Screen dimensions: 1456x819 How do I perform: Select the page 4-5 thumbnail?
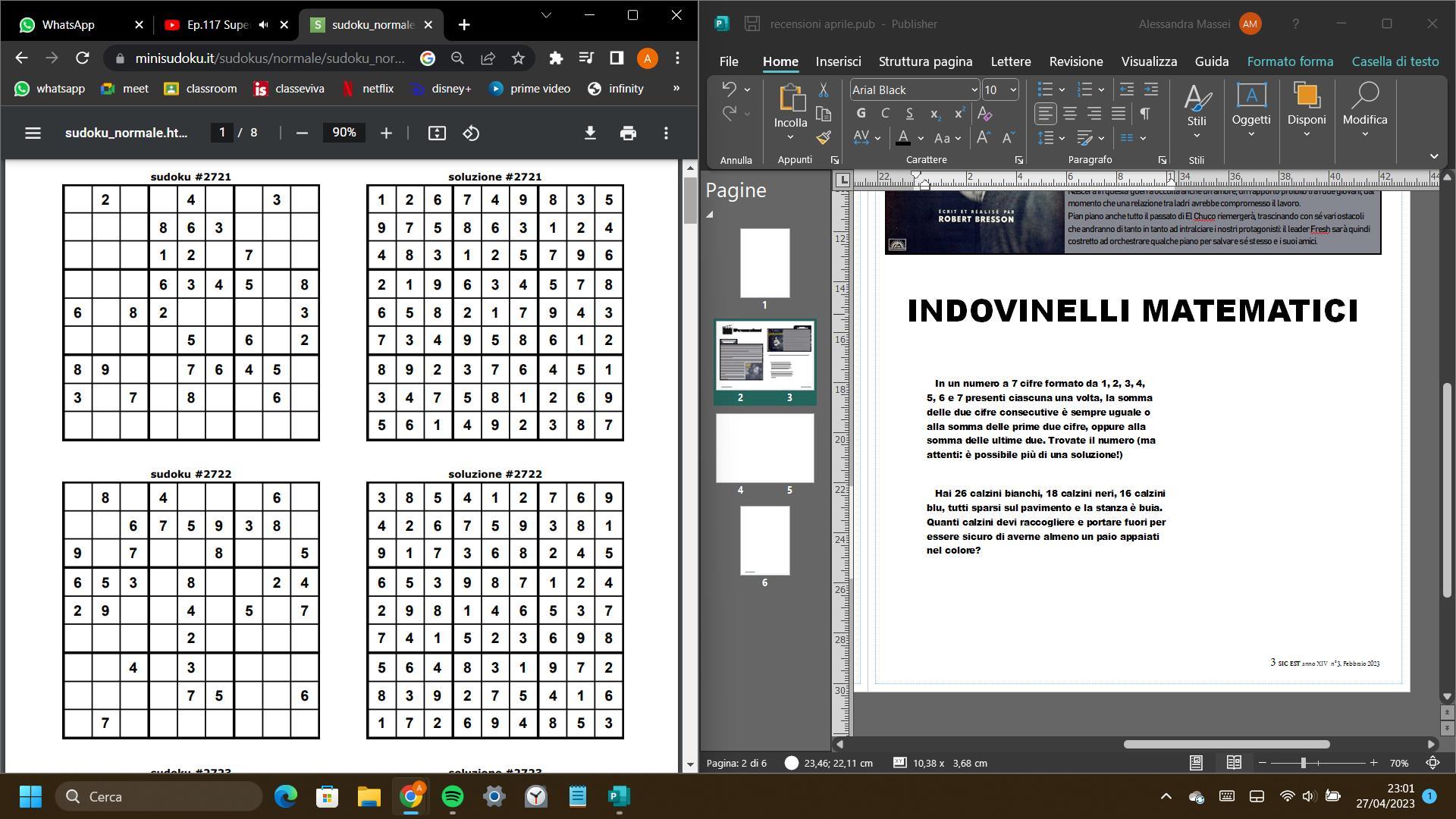click(764, 448)
